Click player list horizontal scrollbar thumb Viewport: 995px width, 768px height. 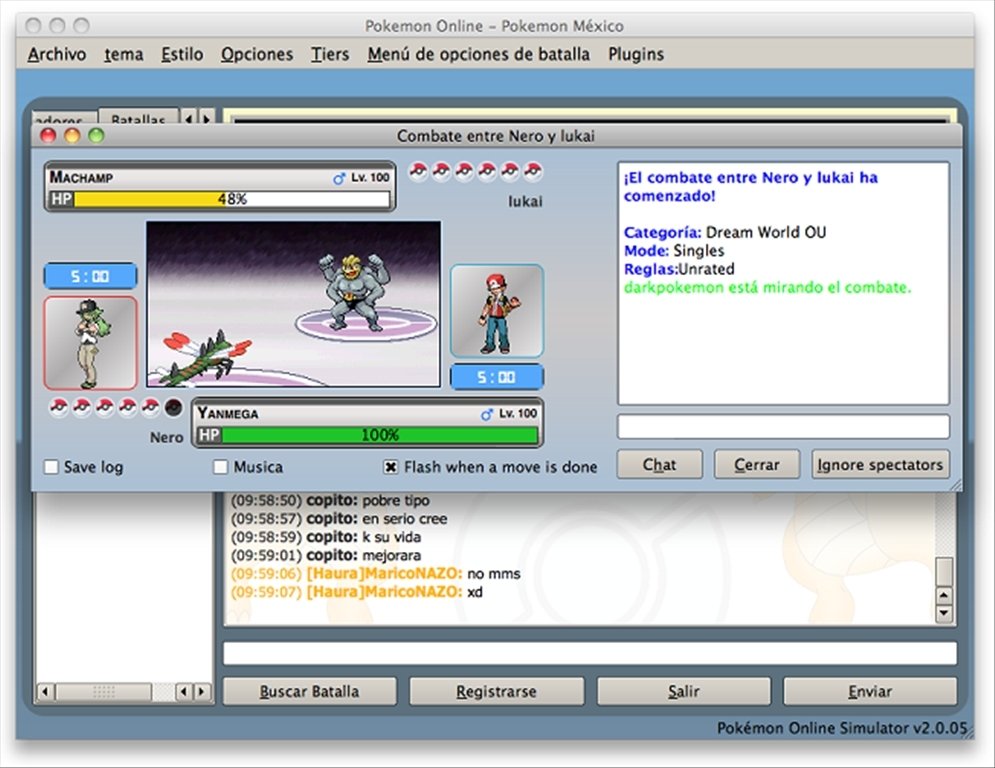tap(104, 692)
